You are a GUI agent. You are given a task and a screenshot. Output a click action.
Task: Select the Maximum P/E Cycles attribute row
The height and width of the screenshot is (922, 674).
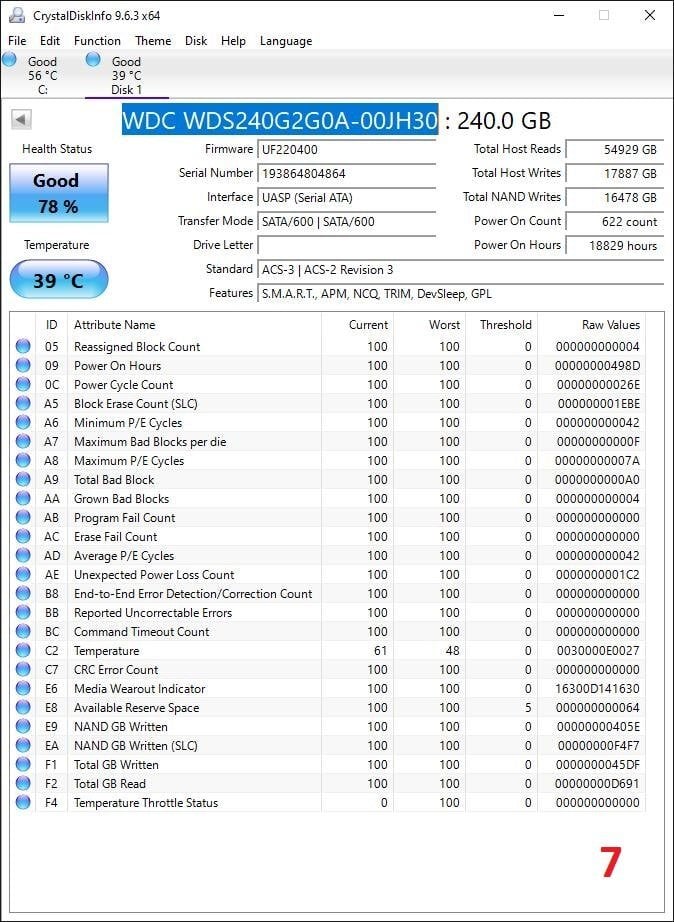[328, 460]
